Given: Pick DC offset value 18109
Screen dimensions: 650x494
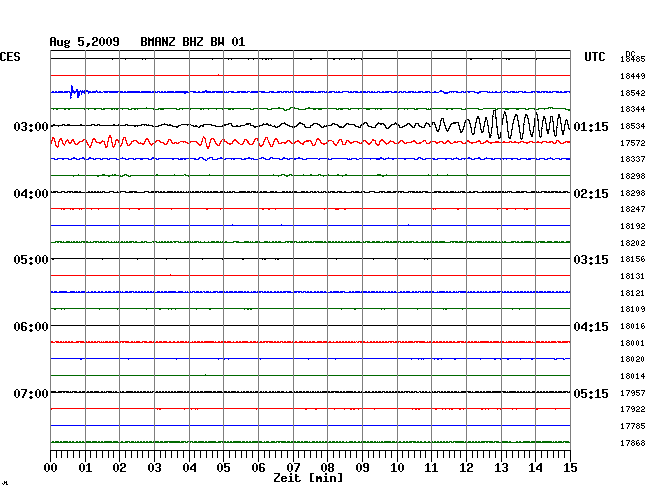Looking at the screenshot, I should coord(633,309).
